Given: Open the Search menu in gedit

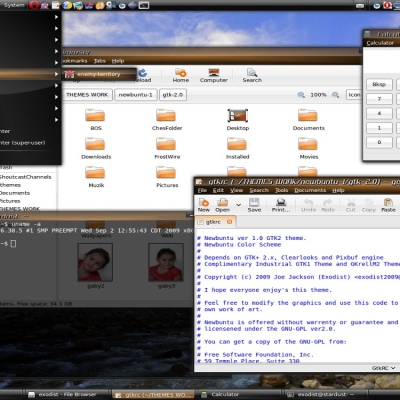Looking at the screenshot, I should [x=259, y=190].
